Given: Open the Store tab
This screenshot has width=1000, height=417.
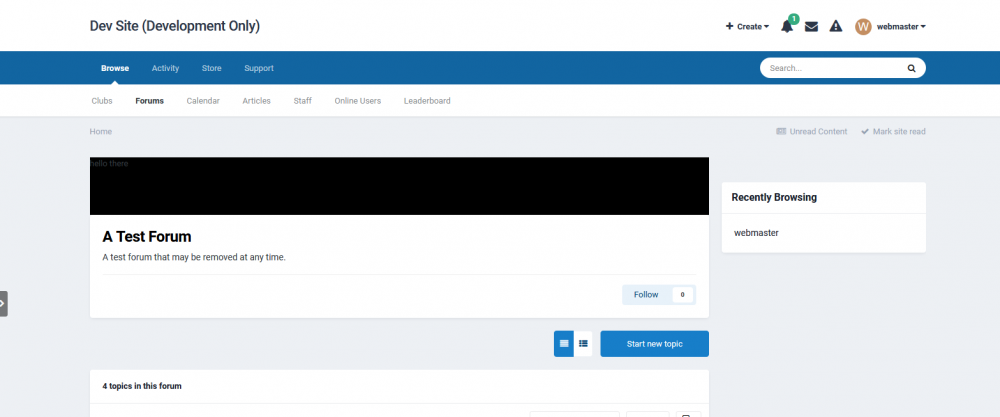Looking at the screenshot, I should pos(212,68).
